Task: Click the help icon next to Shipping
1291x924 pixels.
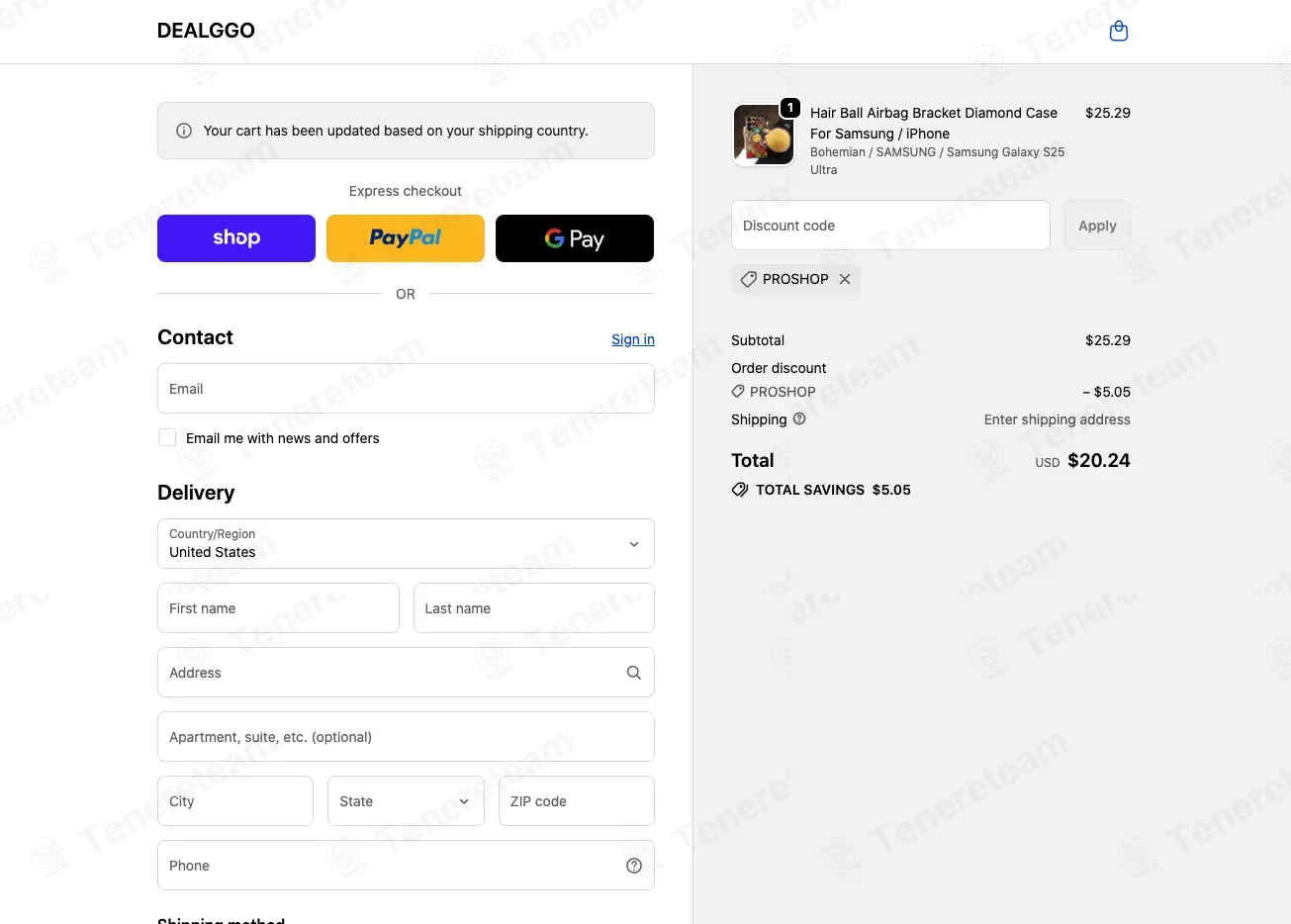Action: pyautogui.click(x=799, y=418)
